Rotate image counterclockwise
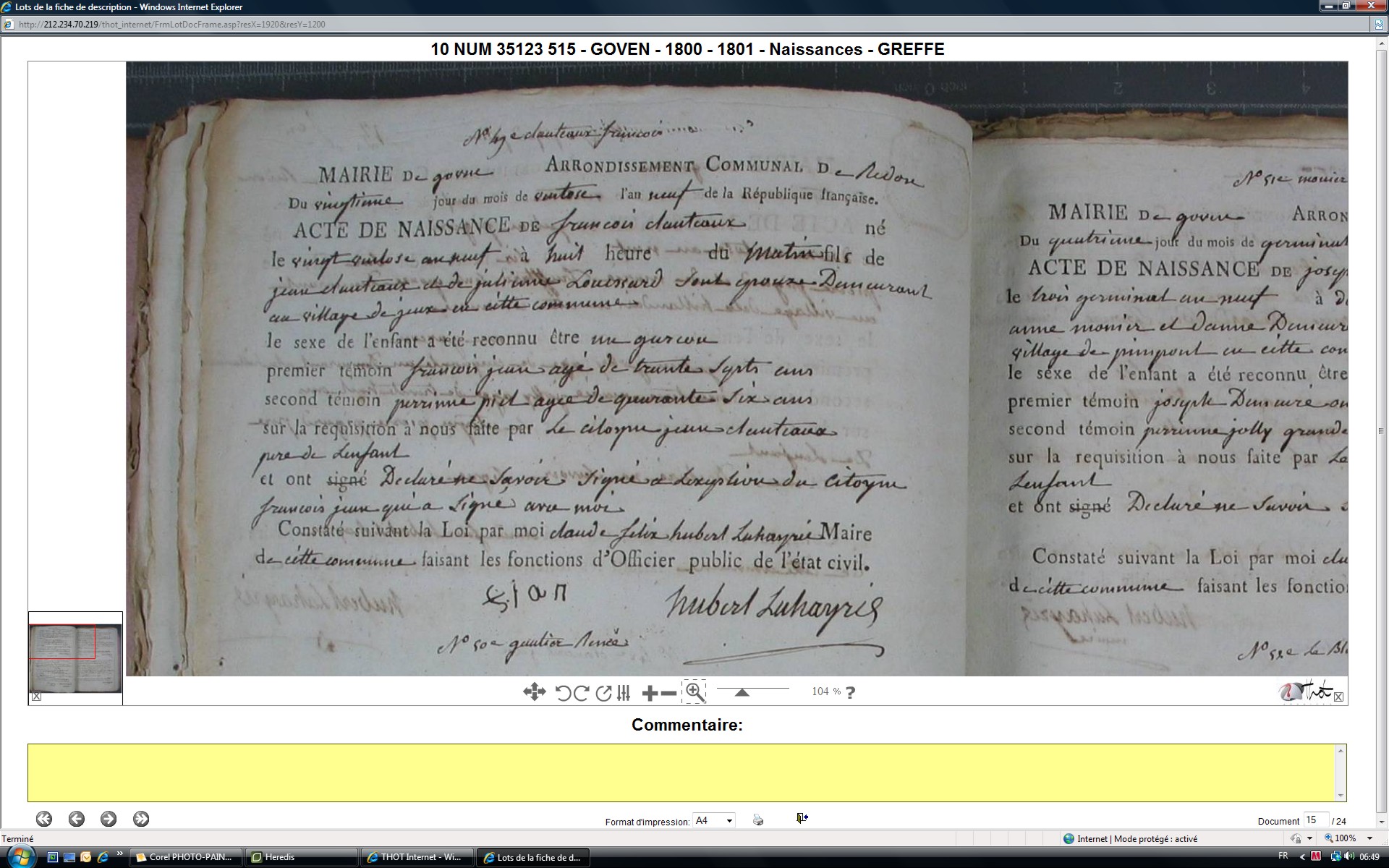The width and height of the screenshot is (1389, 868). click(563, 693)
